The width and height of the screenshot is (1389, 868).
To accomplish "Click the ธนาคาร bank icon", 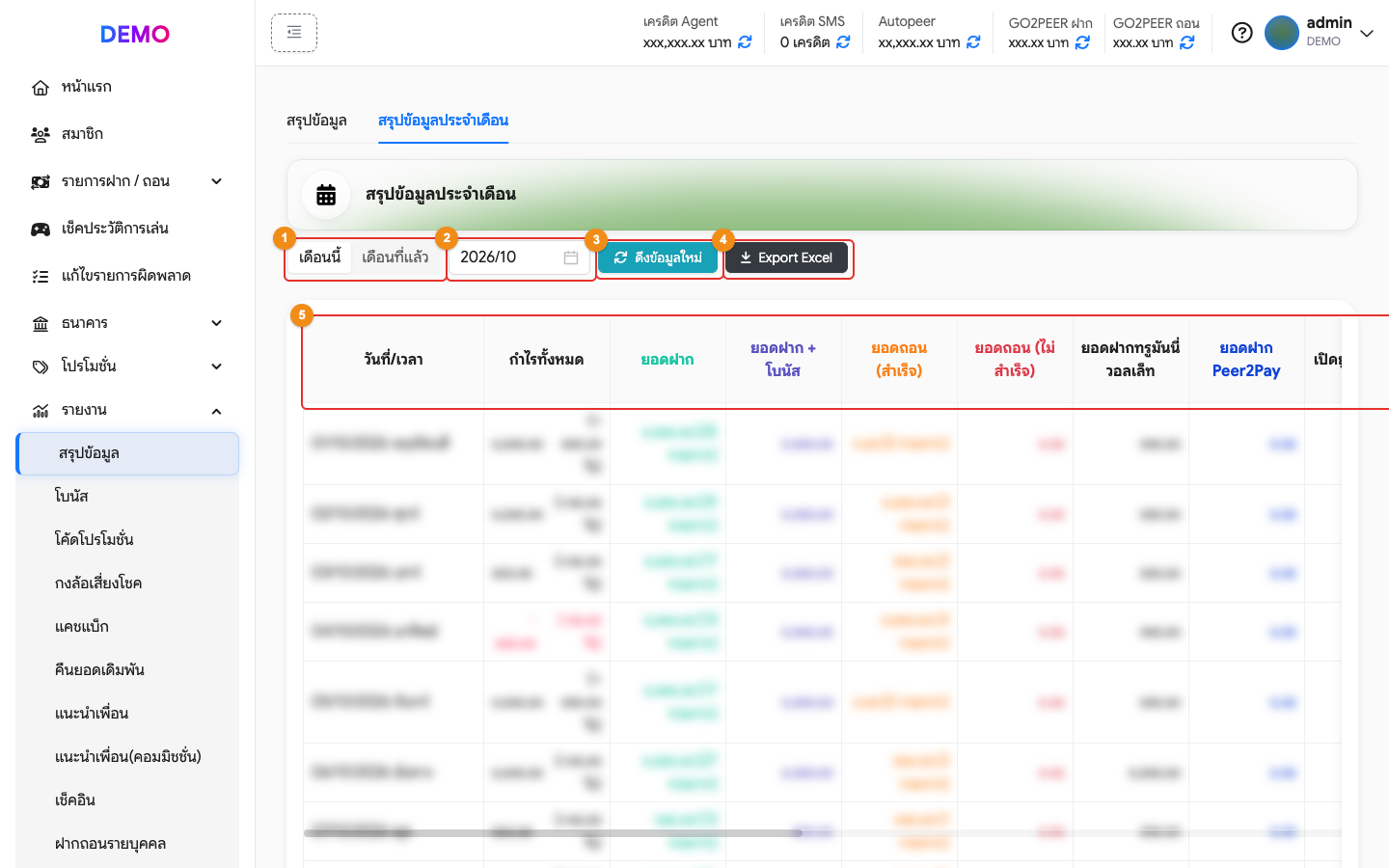I will coord(41,324).
